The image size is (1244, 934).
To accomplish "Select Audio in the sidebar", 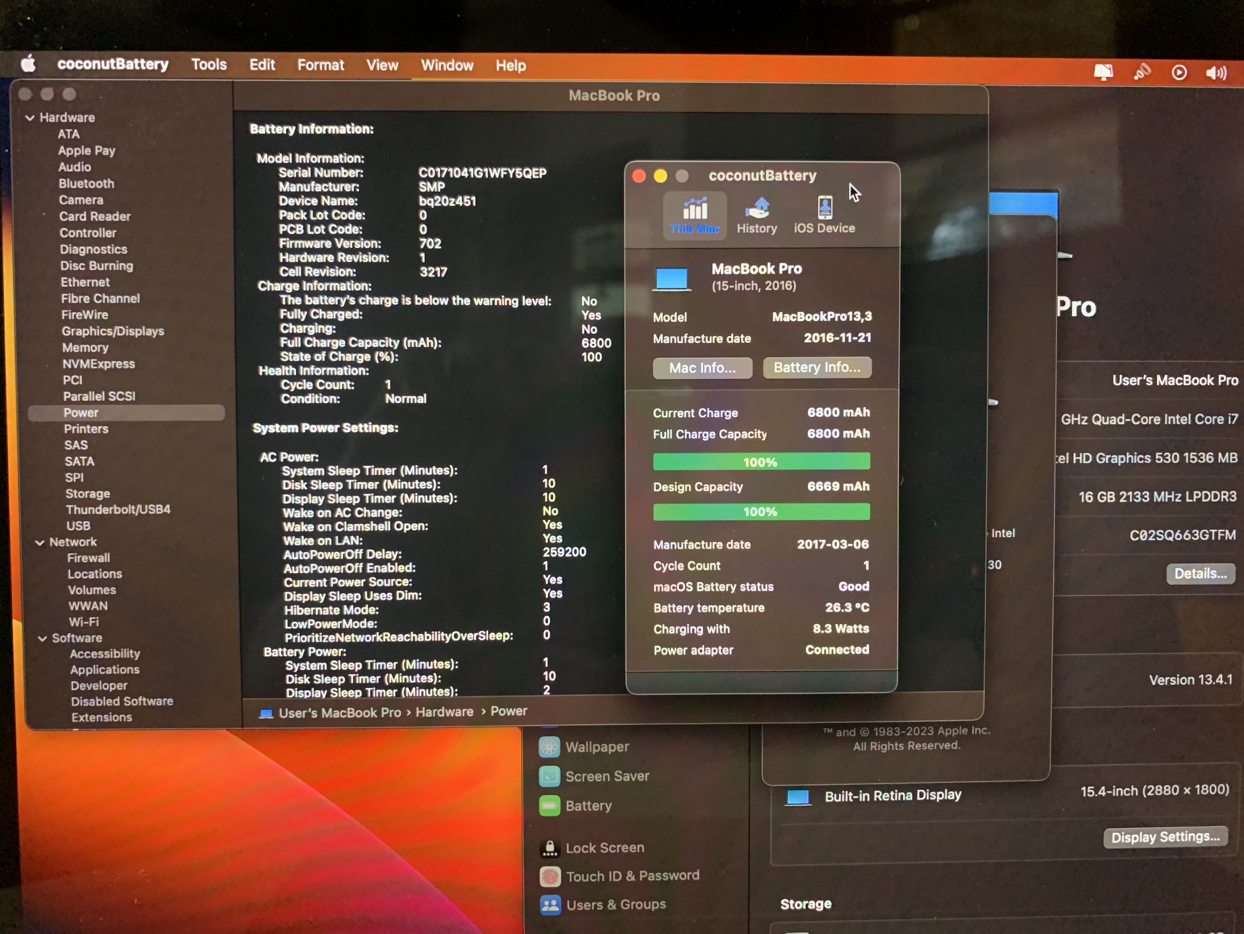I will tap(75, 167).
